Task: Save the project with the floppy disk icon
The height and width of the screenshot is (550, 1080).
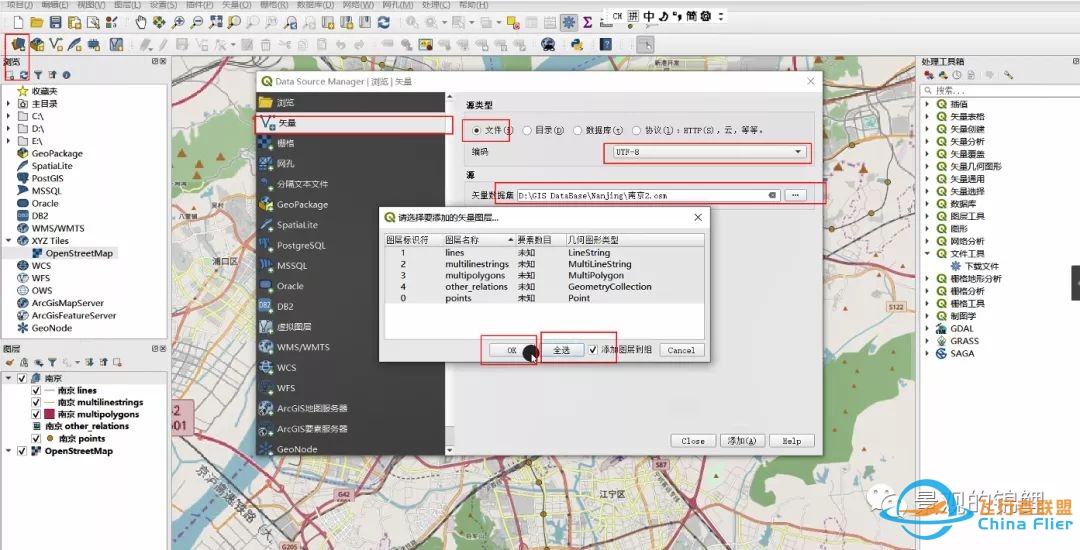Action: pyautogui.click(x=55, y=23)
